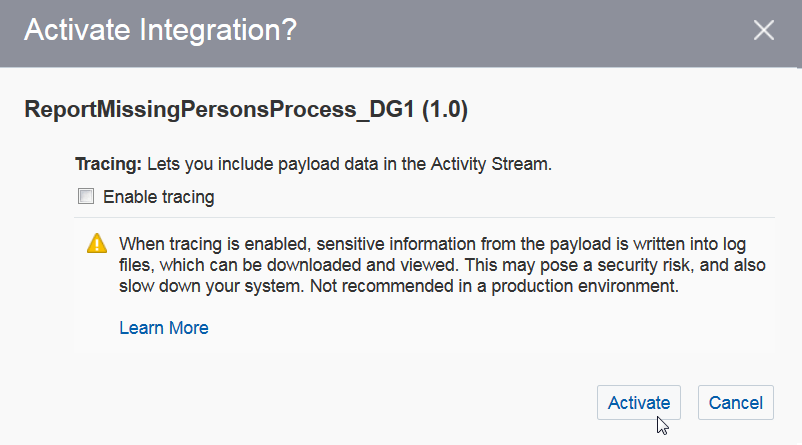This screenshot has width=802, height=445.
Task: Click the "(1.0)" version number
Action: coord(444,110)
